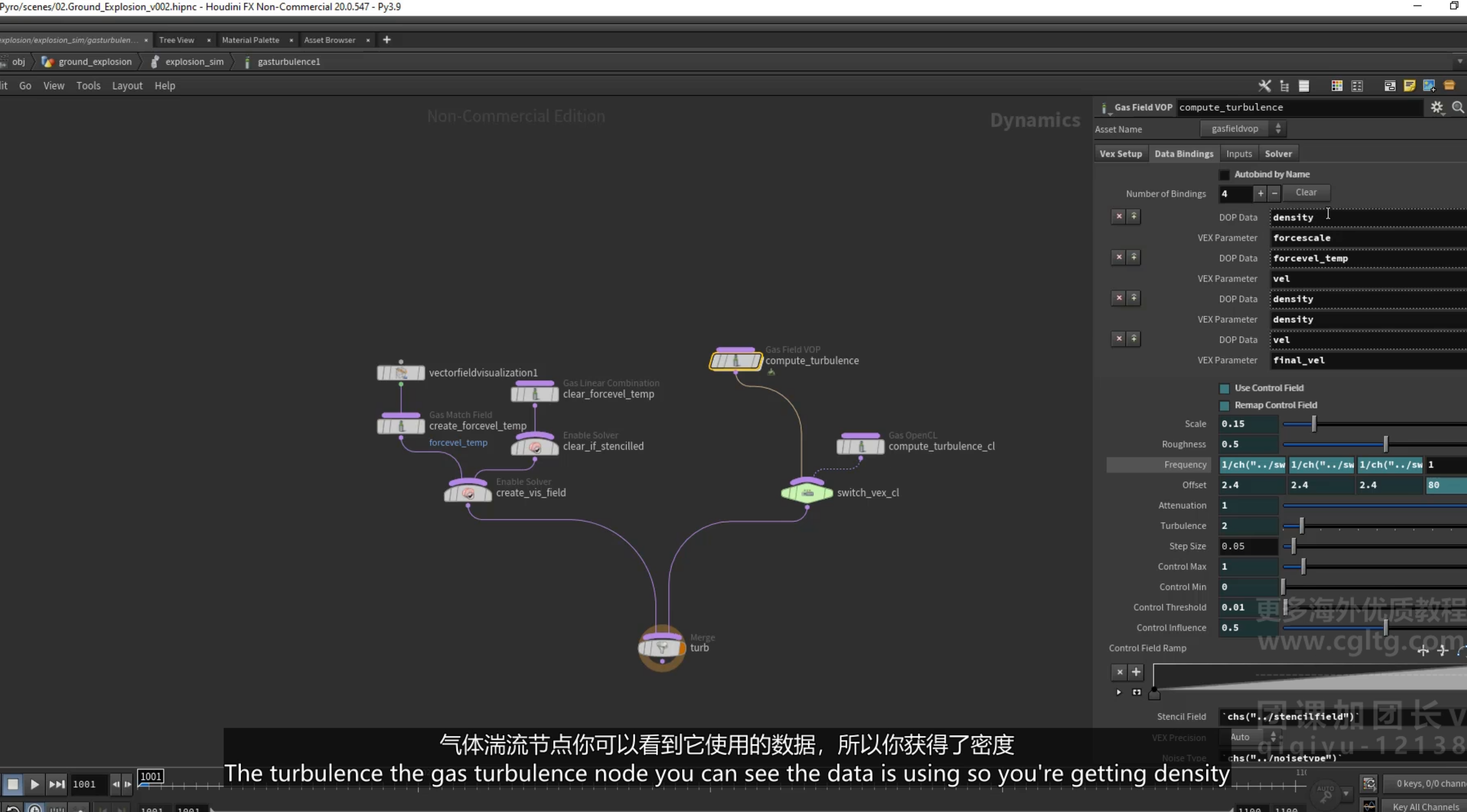Expand Control Field Ramp disclosure triangle

click(x=1118, y=692)
